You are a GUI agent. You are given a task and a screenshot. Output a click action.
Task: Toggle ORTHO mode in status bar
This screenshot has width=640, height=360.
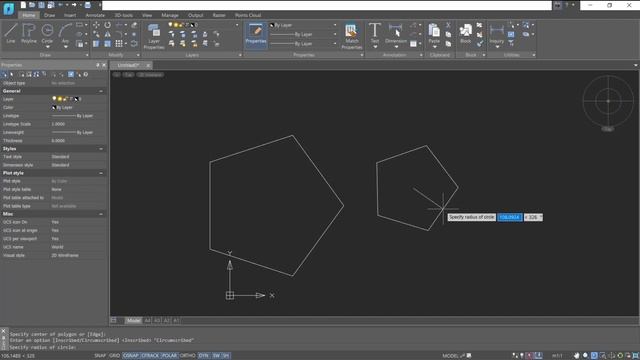point(188,356)
